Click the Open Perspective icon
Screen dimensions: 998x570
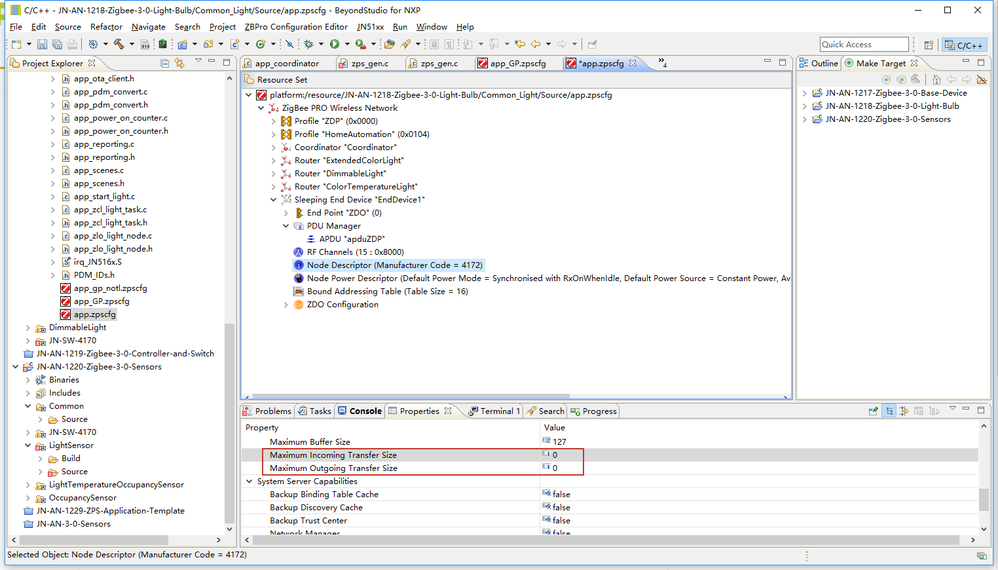pyautogui.click(x=929, y=45)
